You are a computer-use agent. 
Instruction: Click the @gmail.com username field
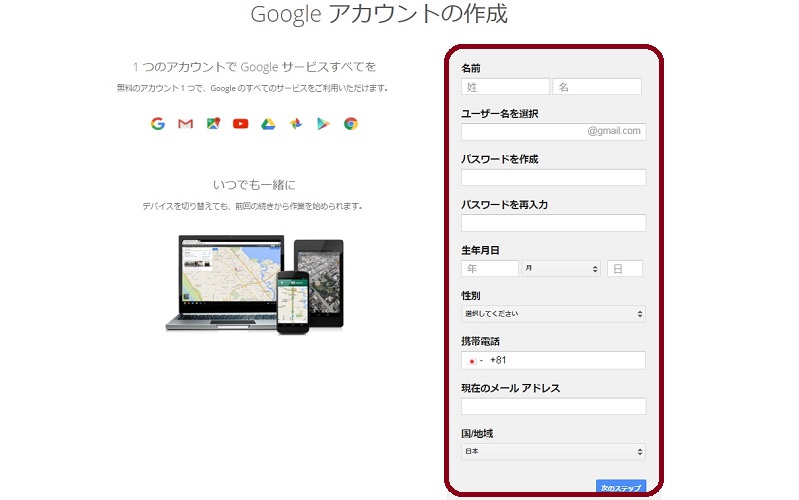553,131
